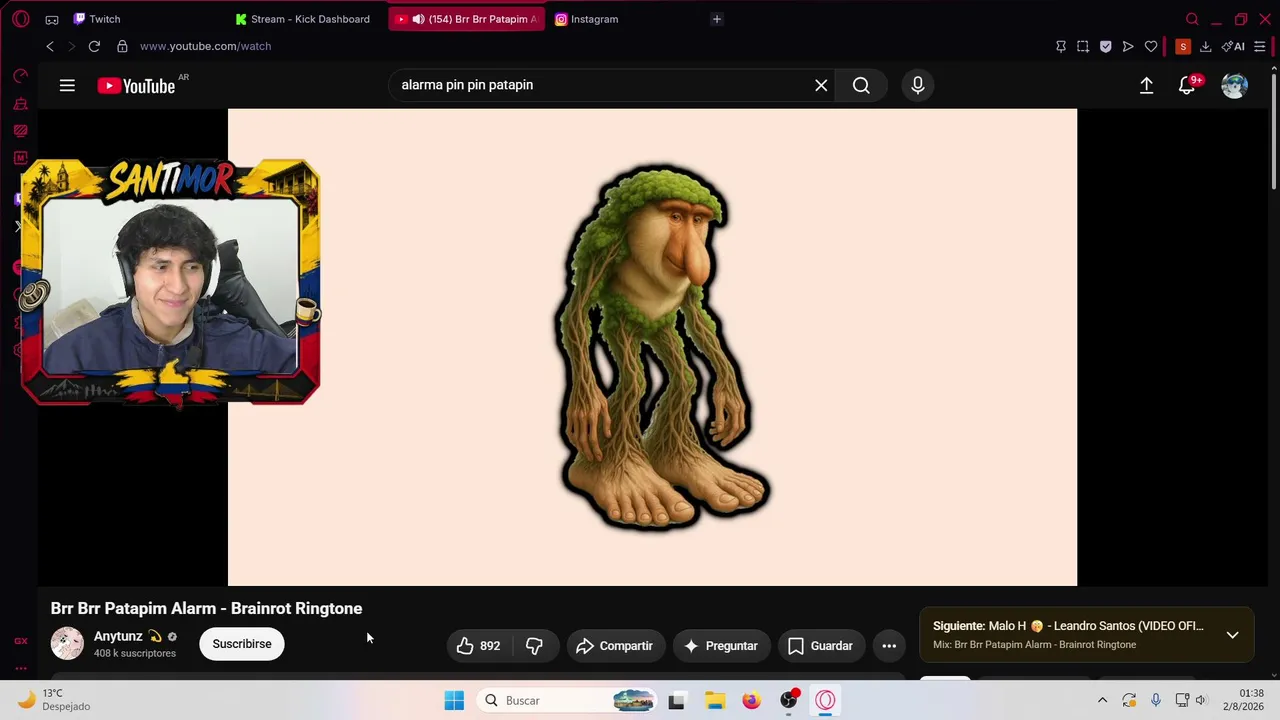Launch Firefox from the taskbar

751,700
